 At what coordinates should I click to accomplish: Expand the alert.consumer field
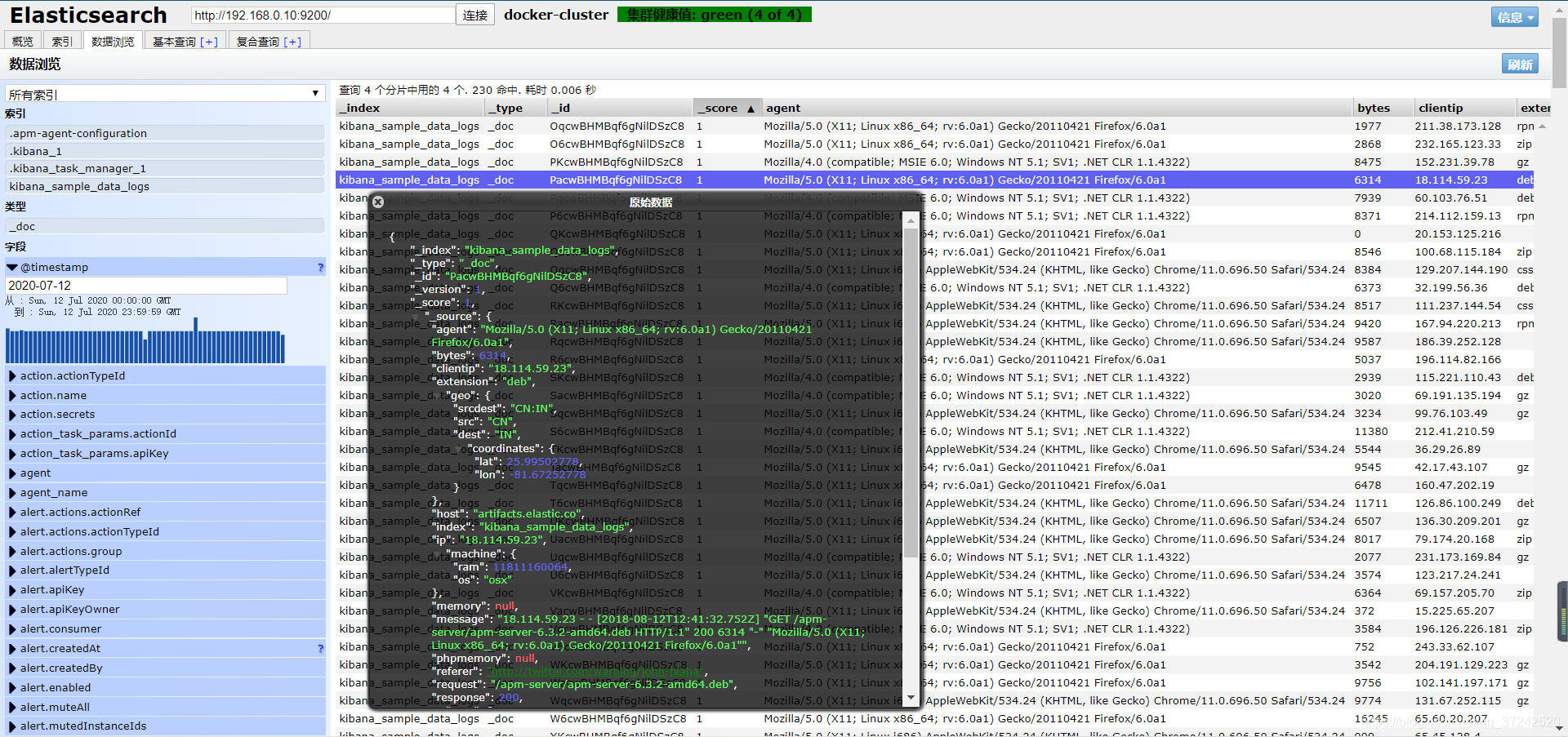(12, 629)
